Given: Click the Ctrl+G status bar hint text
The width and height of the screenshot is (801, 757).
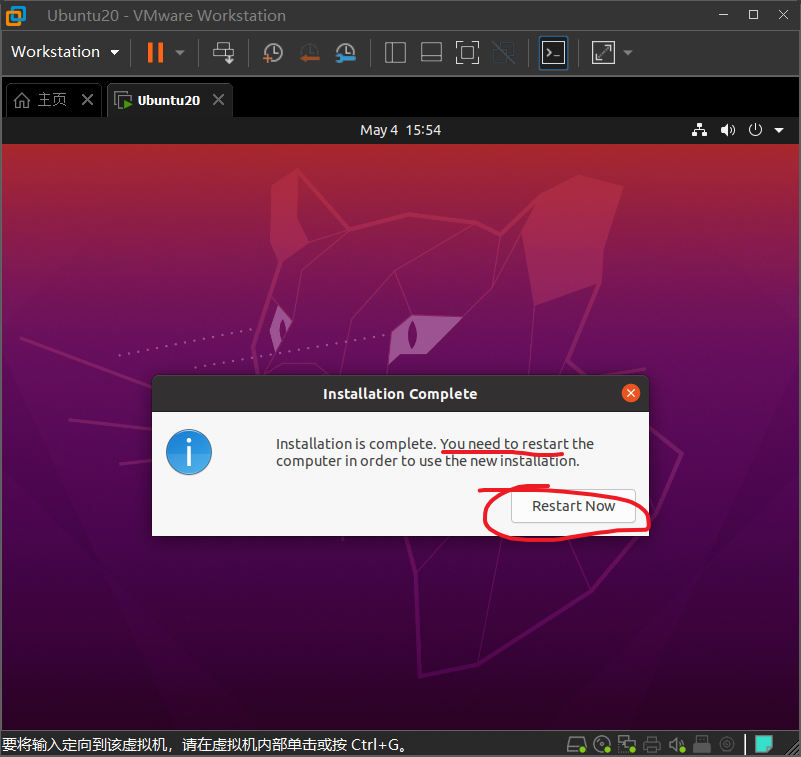Looking at the screenshot, I should pyautogui.click(x=205, y=744).
